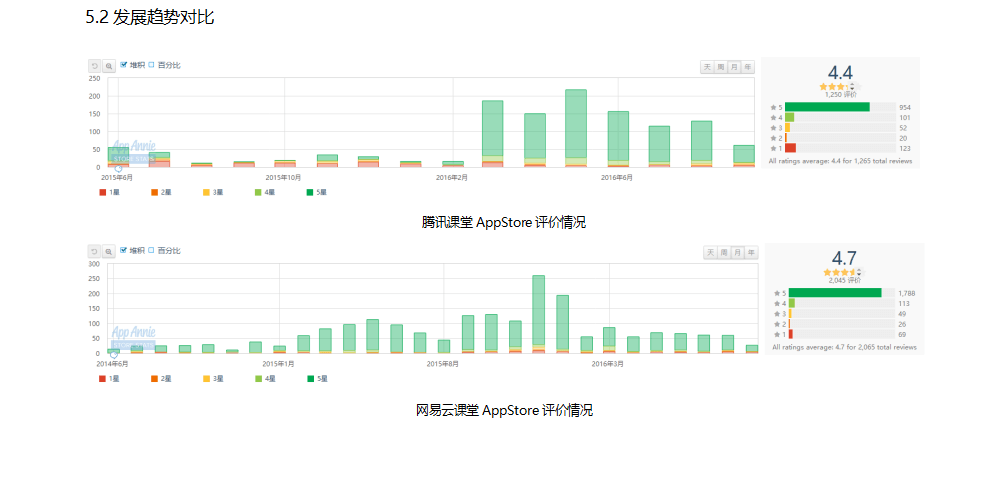Click the 4星 legend swatch in Tencent chart
This screenshot has height=494, width=1007.
point(258,191)
